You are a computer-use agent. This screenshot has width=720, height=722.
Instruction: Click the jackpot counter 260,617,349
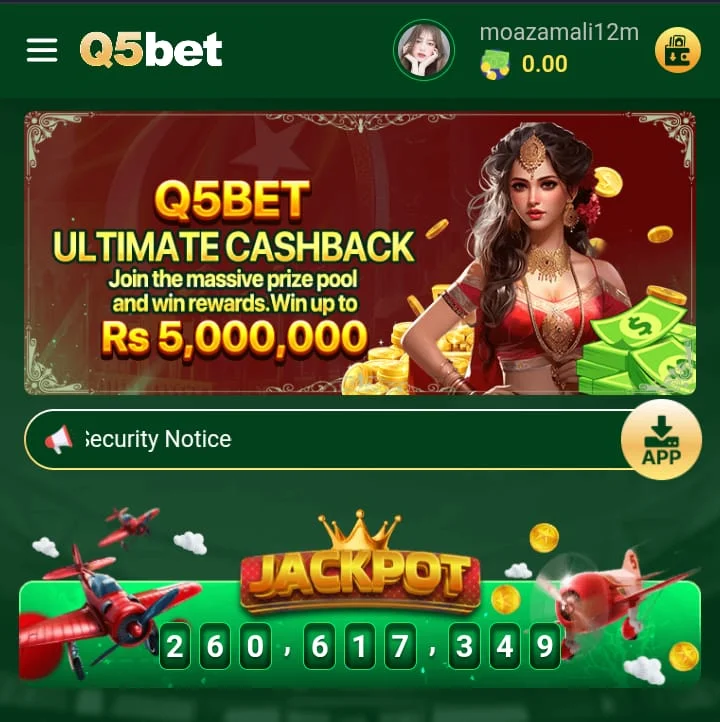pyautogui.click(x=360, y=646)
